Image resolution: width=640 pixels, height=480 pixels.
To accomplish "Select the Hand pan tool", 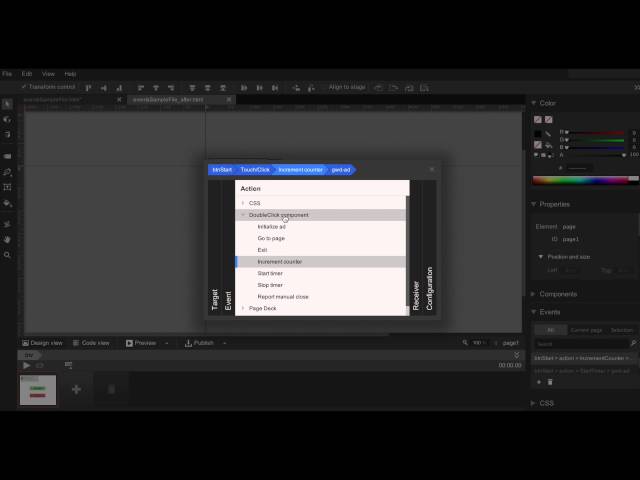I will (7, 239).
